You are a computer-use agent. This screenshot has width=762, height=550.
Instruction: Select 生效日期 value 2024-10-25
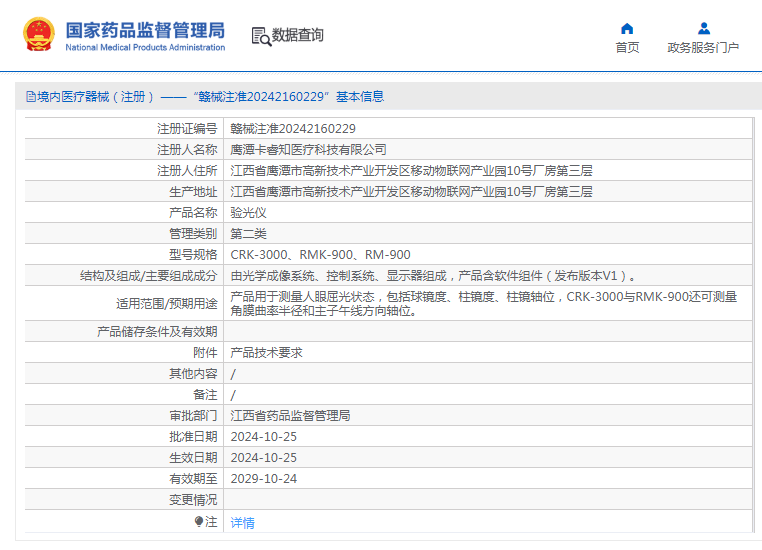click(x=263, y=457)
